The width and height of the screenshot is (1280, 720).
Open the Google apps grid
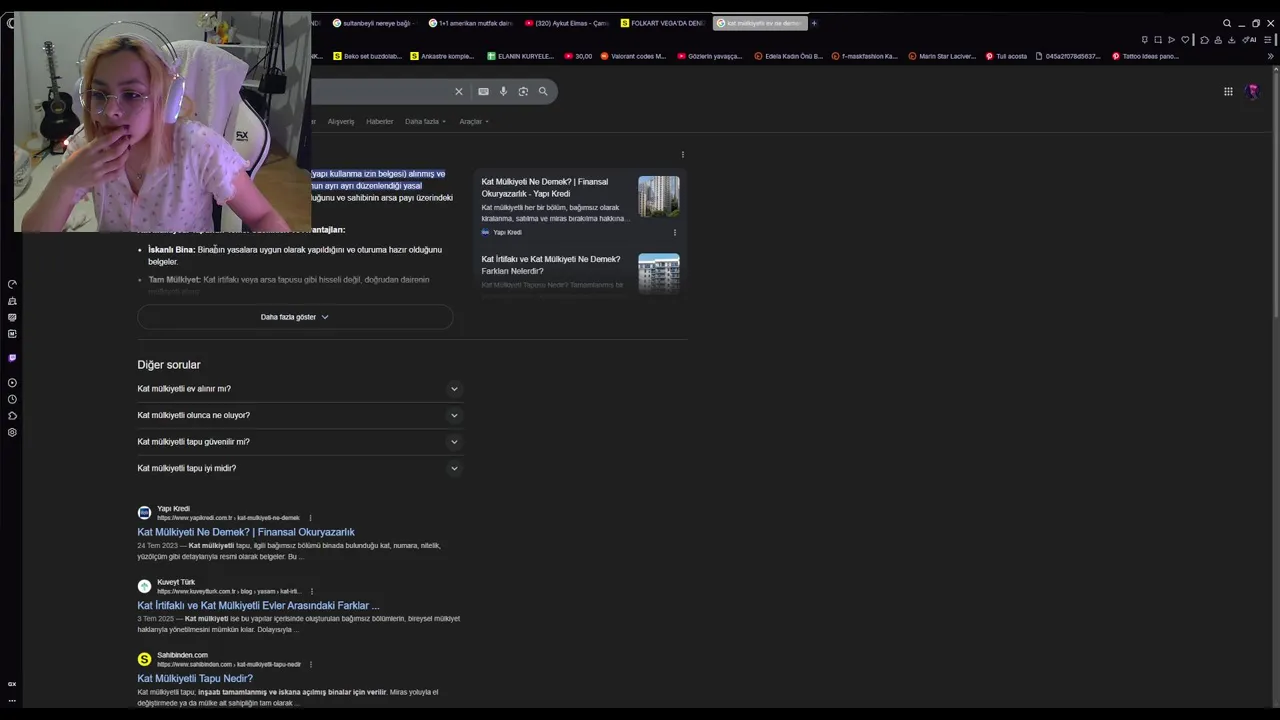(1228, 92)
